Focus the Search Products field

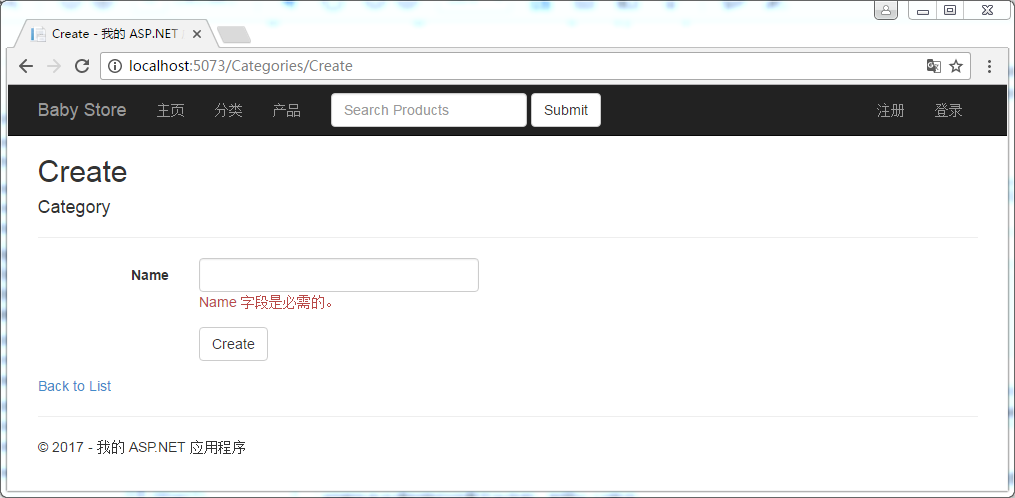[429, 110]
